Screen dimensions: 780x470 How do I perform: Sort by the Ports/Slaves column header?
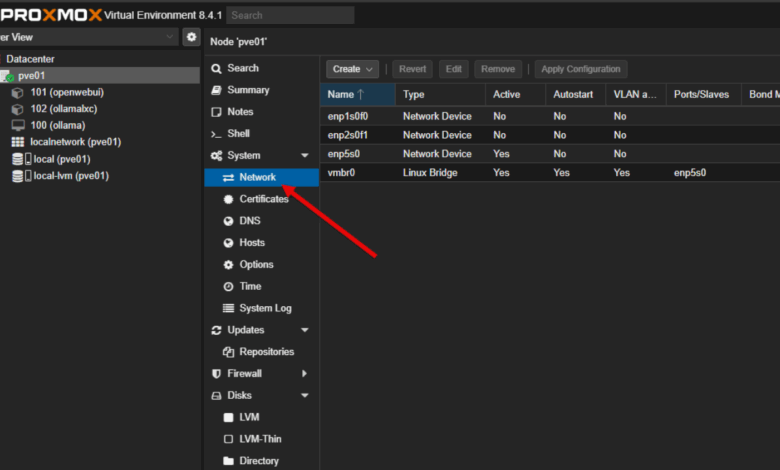click(703, 94)
